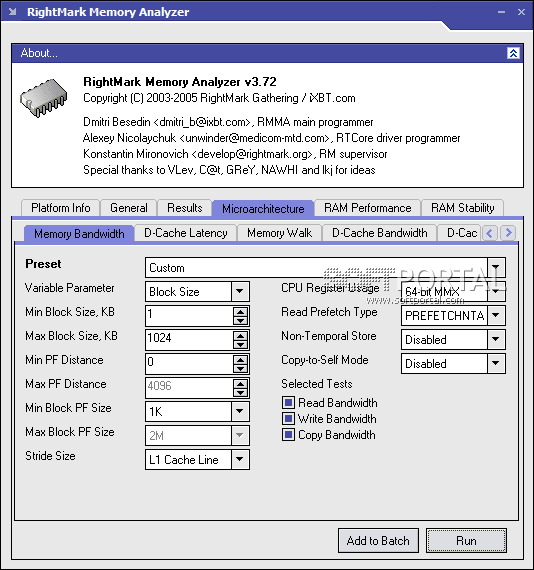
Task: Open the Stride Size dropdown
Action: (x=240, y=459)
